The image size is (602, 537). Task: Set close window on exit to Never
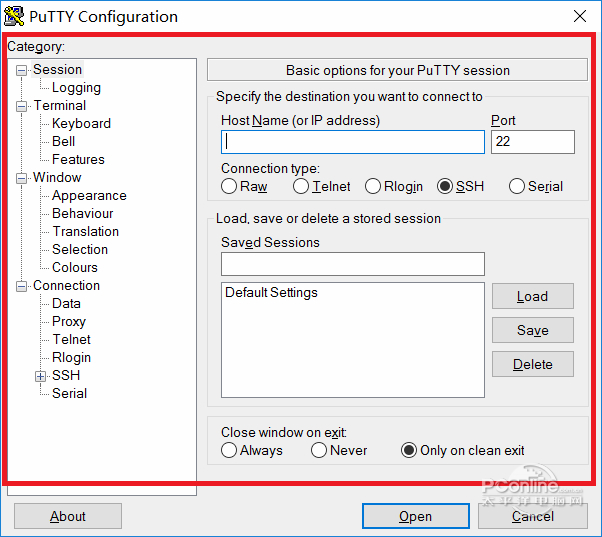pyautogui.click(x=319, y=450)
